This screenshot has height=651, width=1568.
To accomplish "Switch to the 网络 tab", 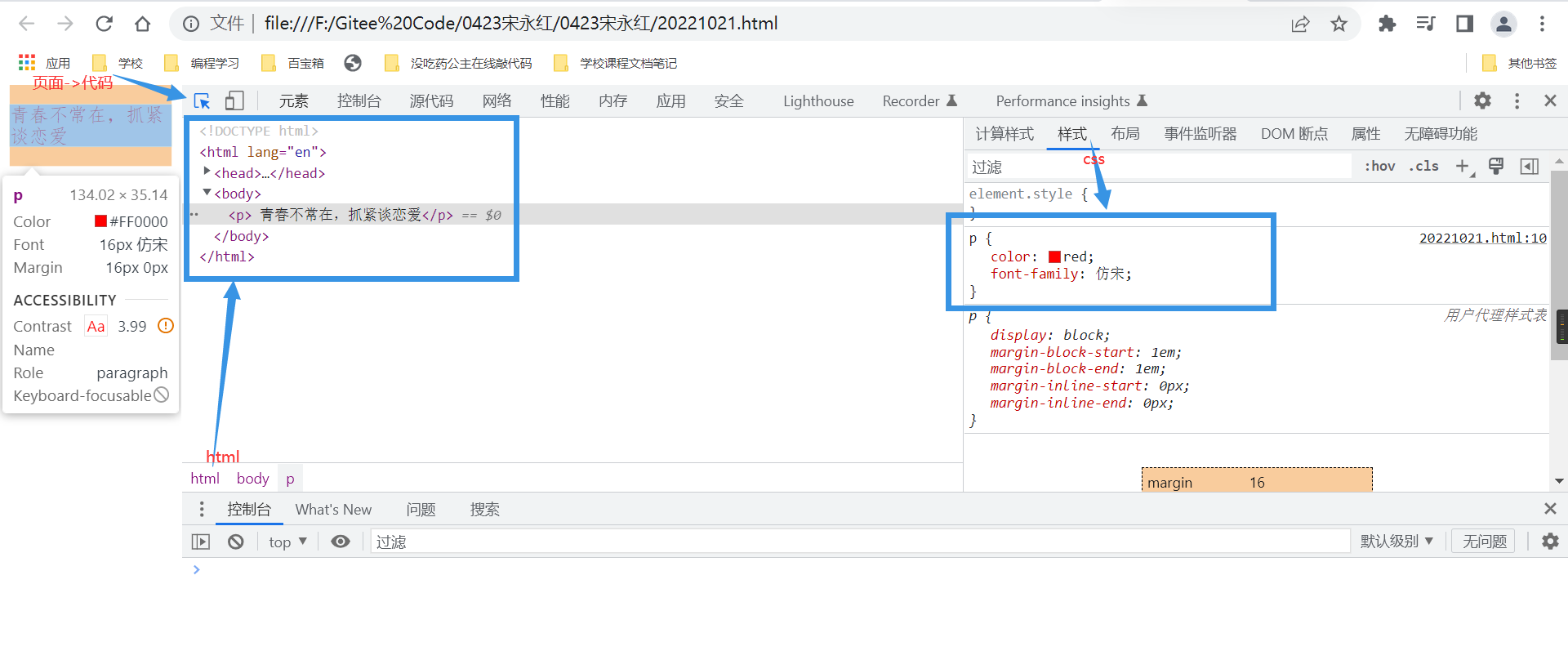I will (497, 100).
